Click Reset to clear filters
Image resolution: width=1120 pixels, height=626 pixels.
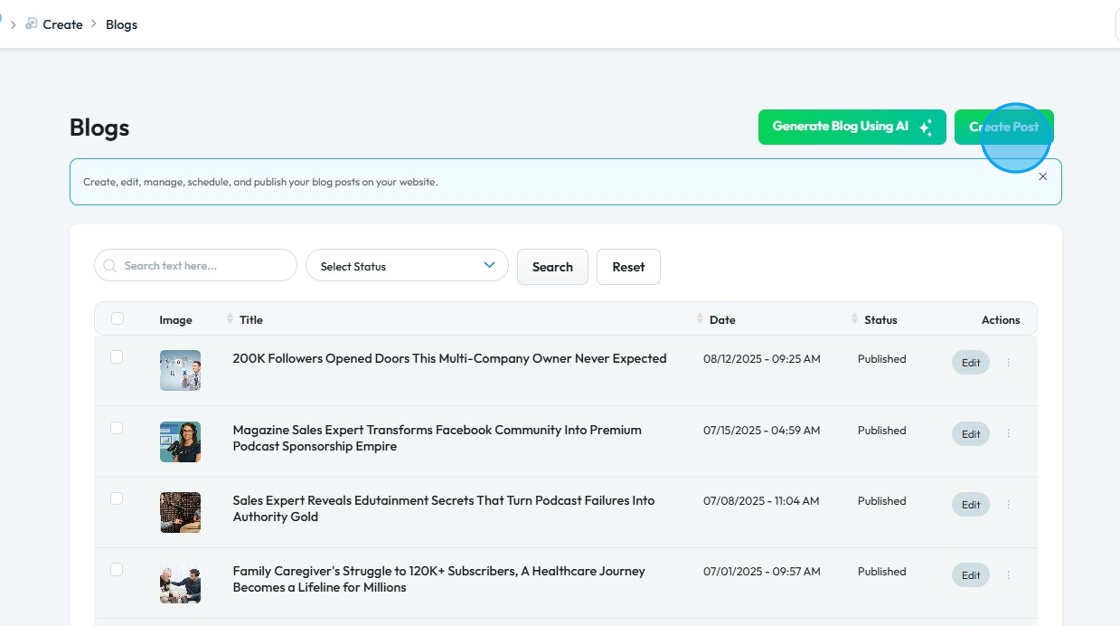point(628,267)
